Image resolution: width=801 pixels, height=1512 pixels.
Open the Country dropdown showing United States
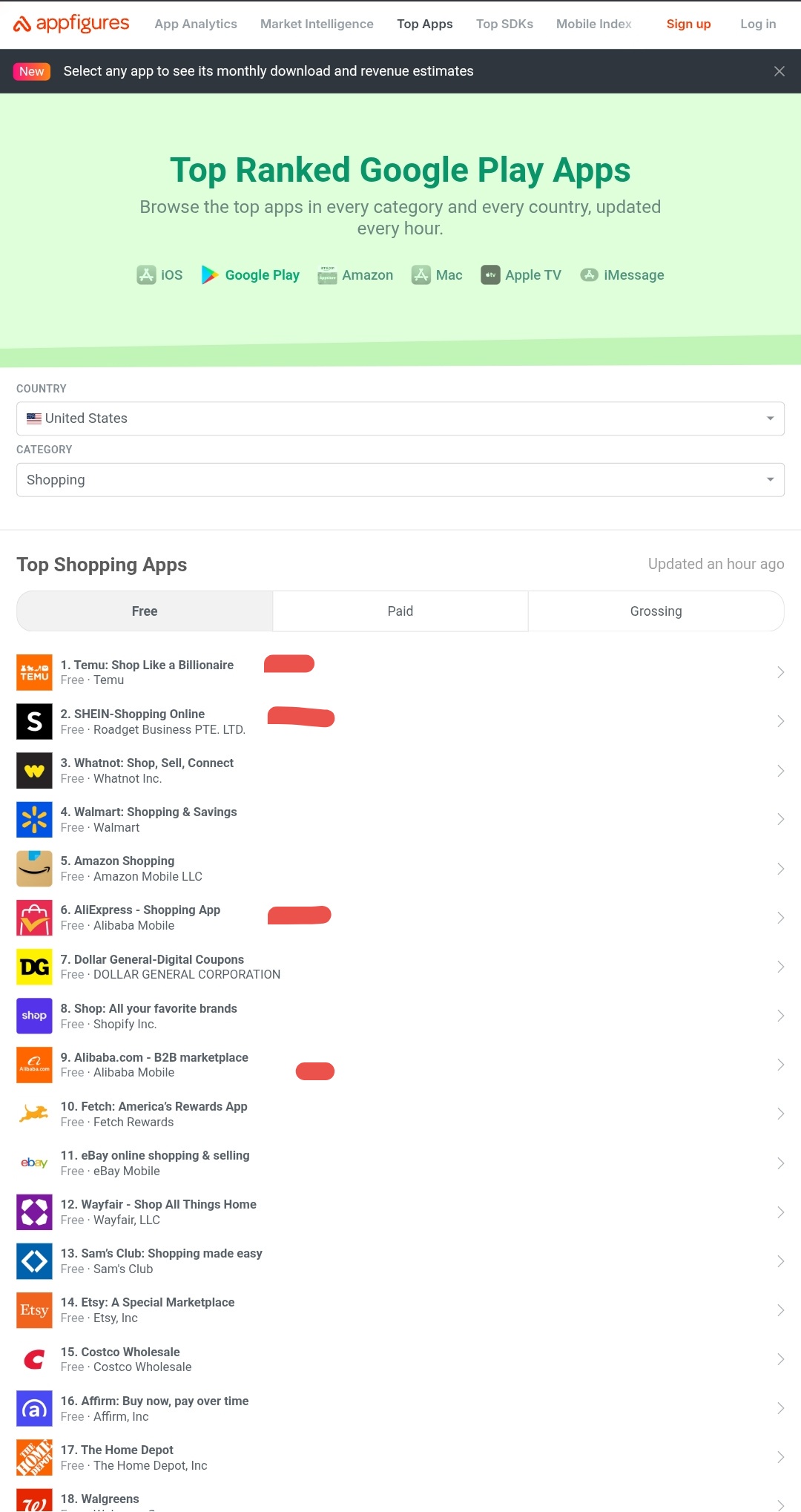pos(400,418)
